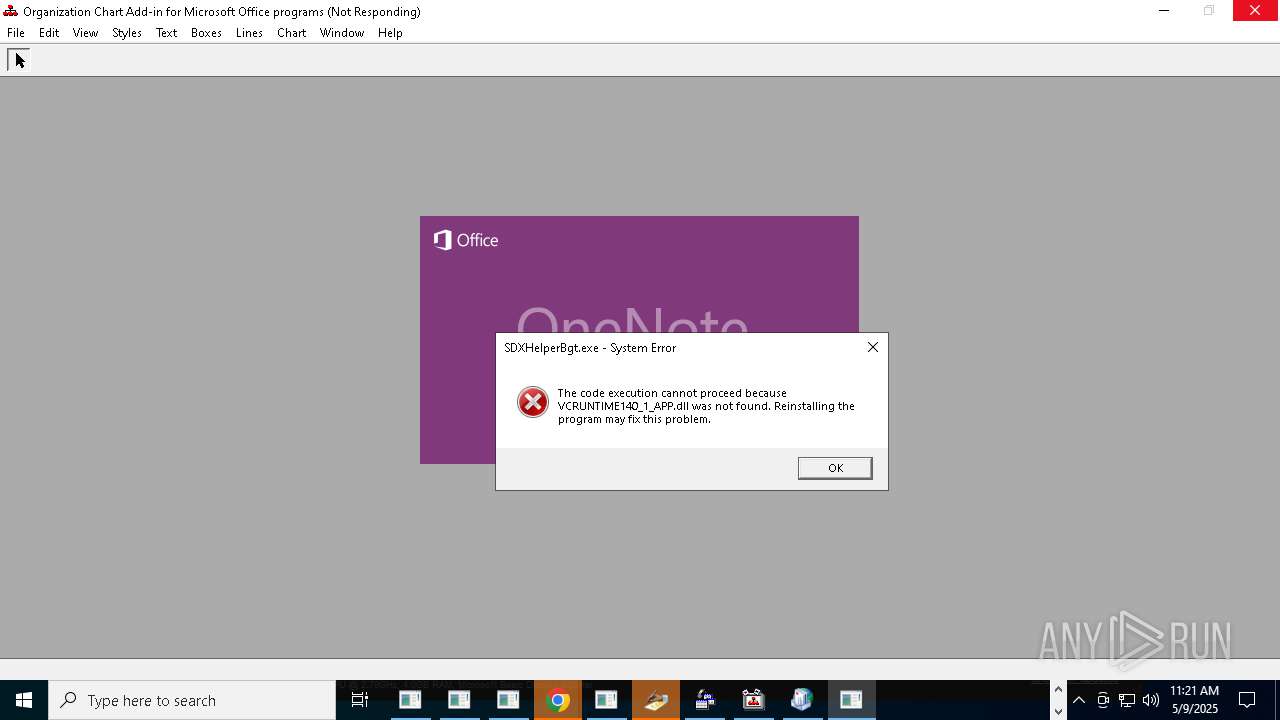Image resolution: width=1280 pixels, height=720 pixels.
Task: Open the network status tray icon
Action: click(x=1127, y=700)
